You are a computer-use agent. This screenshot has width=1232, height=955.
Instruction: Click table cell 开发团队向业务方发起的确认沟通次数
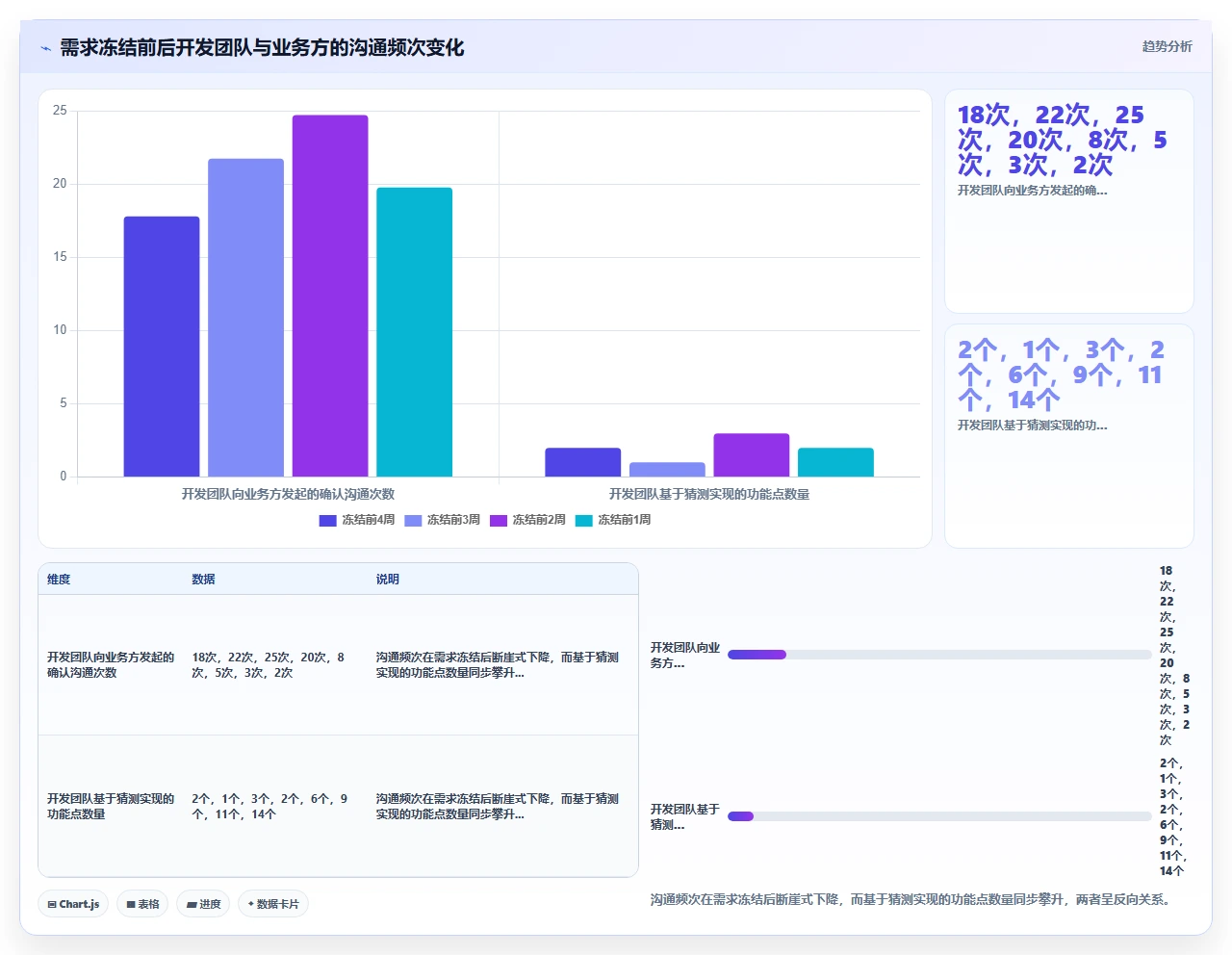[111, 665]
